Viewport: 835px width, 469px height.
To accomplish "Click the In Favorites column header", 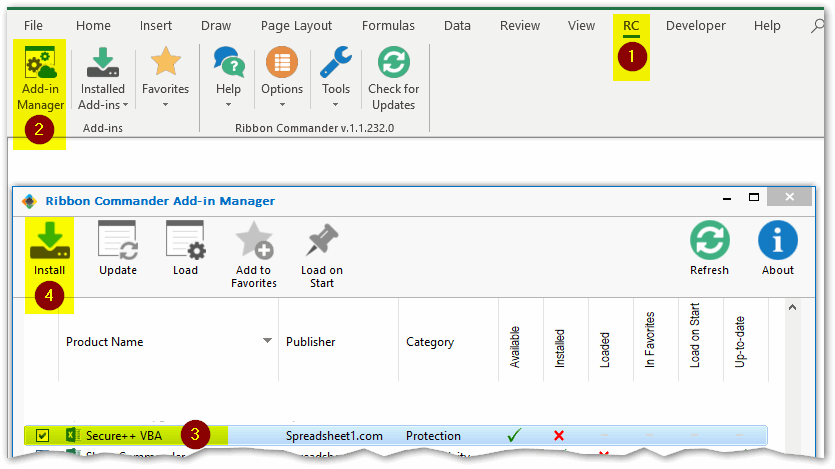I will point(649,340).
